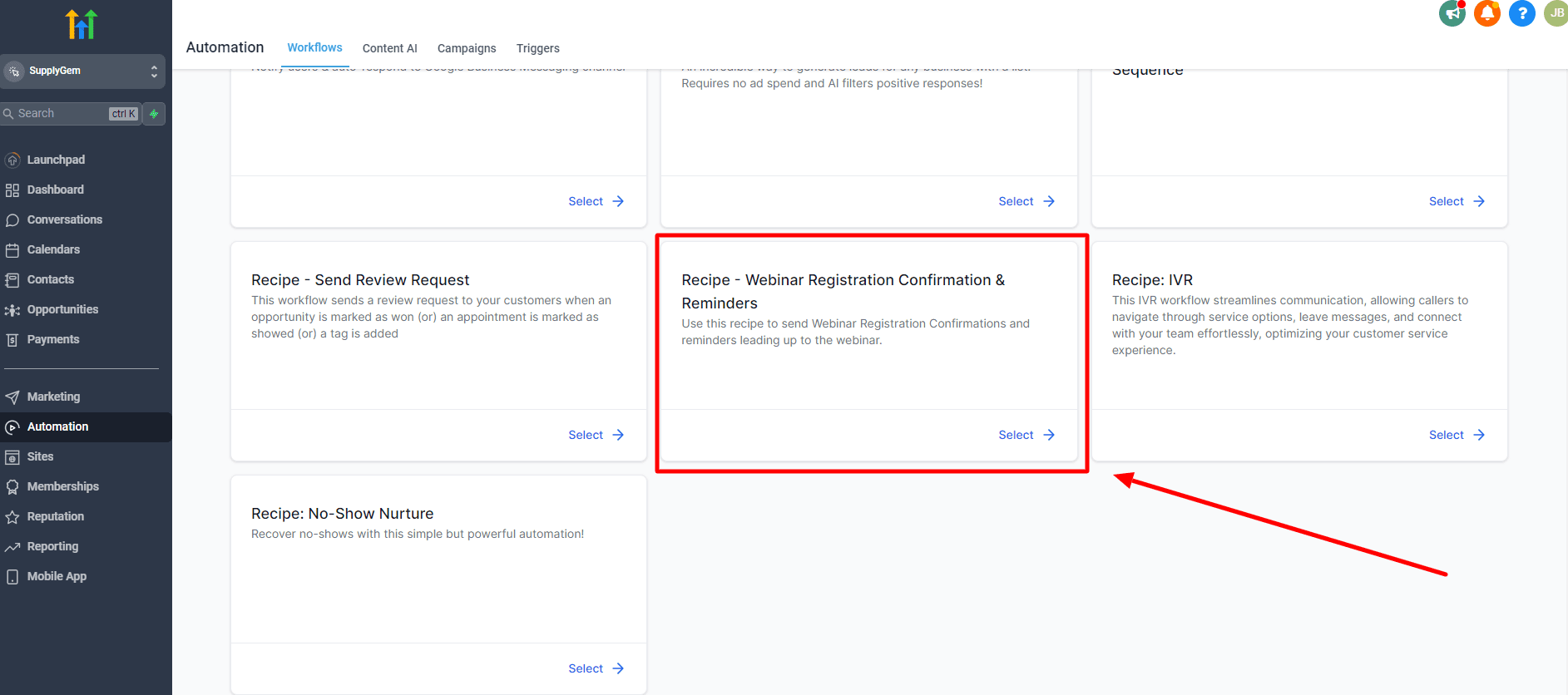
Task: Click the Contacts icon
Action: pos(12,279)
